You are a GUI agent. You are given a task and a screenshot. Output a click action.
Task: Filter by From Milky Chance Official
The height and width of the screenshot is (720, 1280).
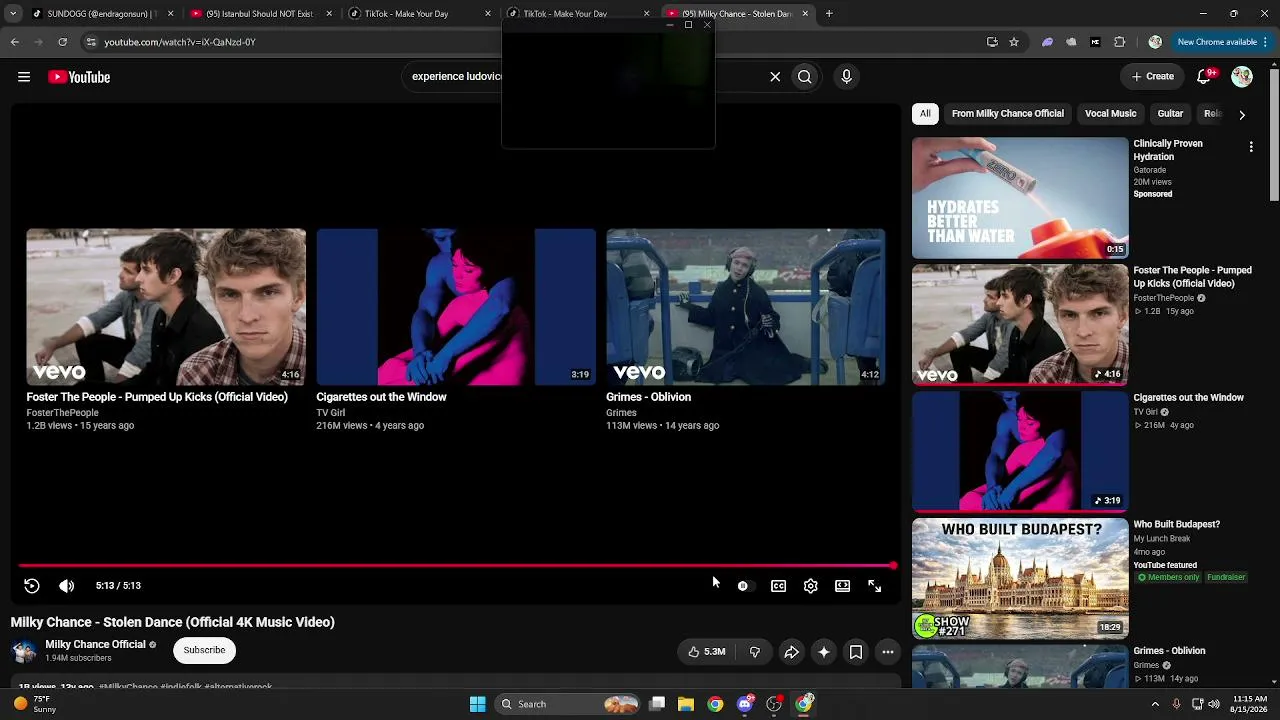(x=1007, y=114)
